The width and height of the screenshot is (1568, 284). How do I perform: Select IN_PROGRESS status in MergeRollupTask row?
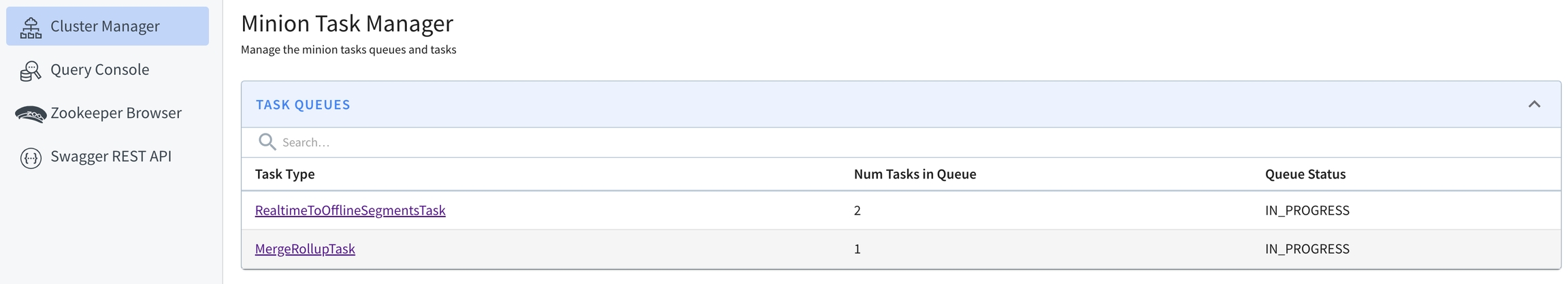click(x=1307, y=249)
